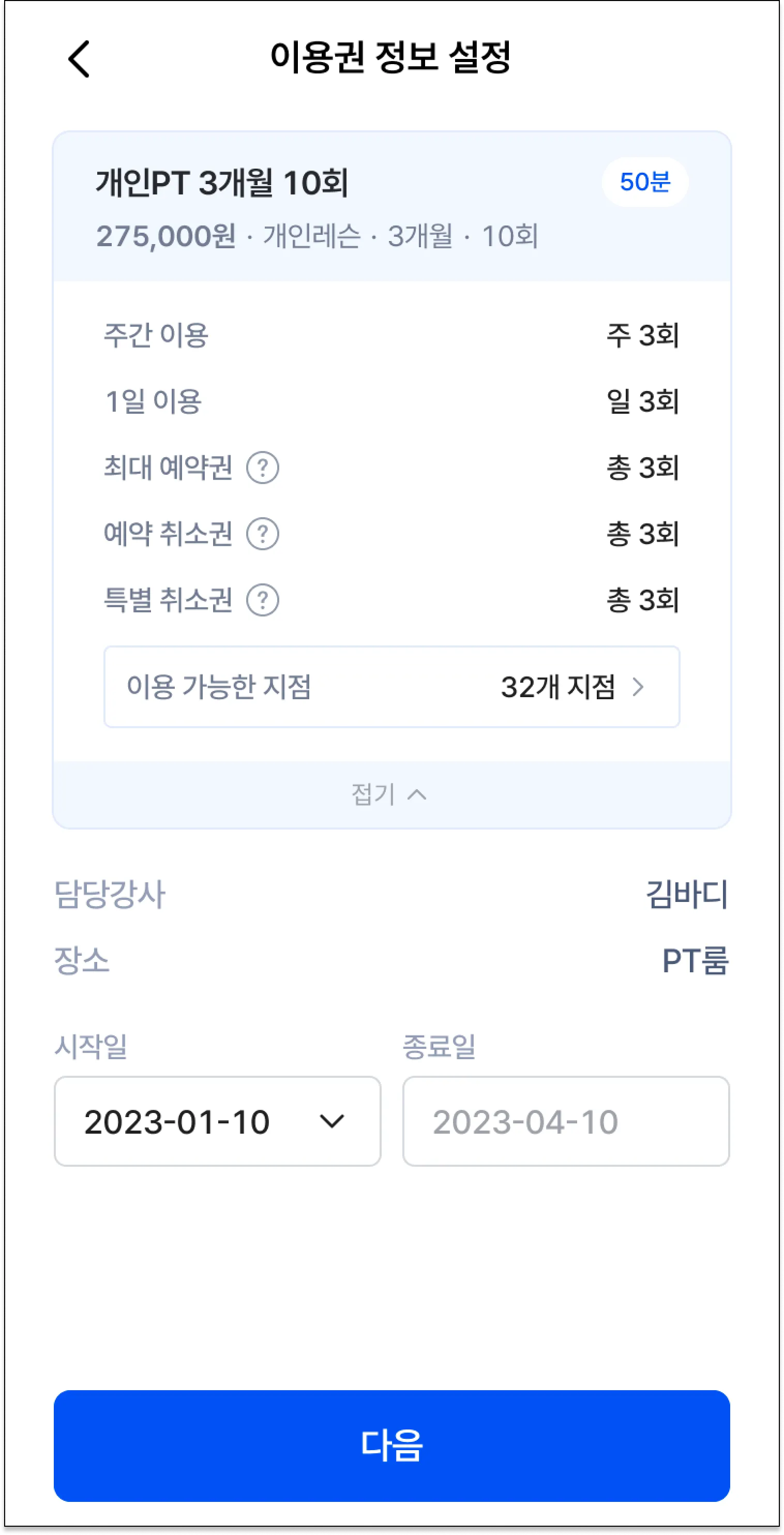
Task: Tap the PT룸 location value
Action: tap(695, 960)
